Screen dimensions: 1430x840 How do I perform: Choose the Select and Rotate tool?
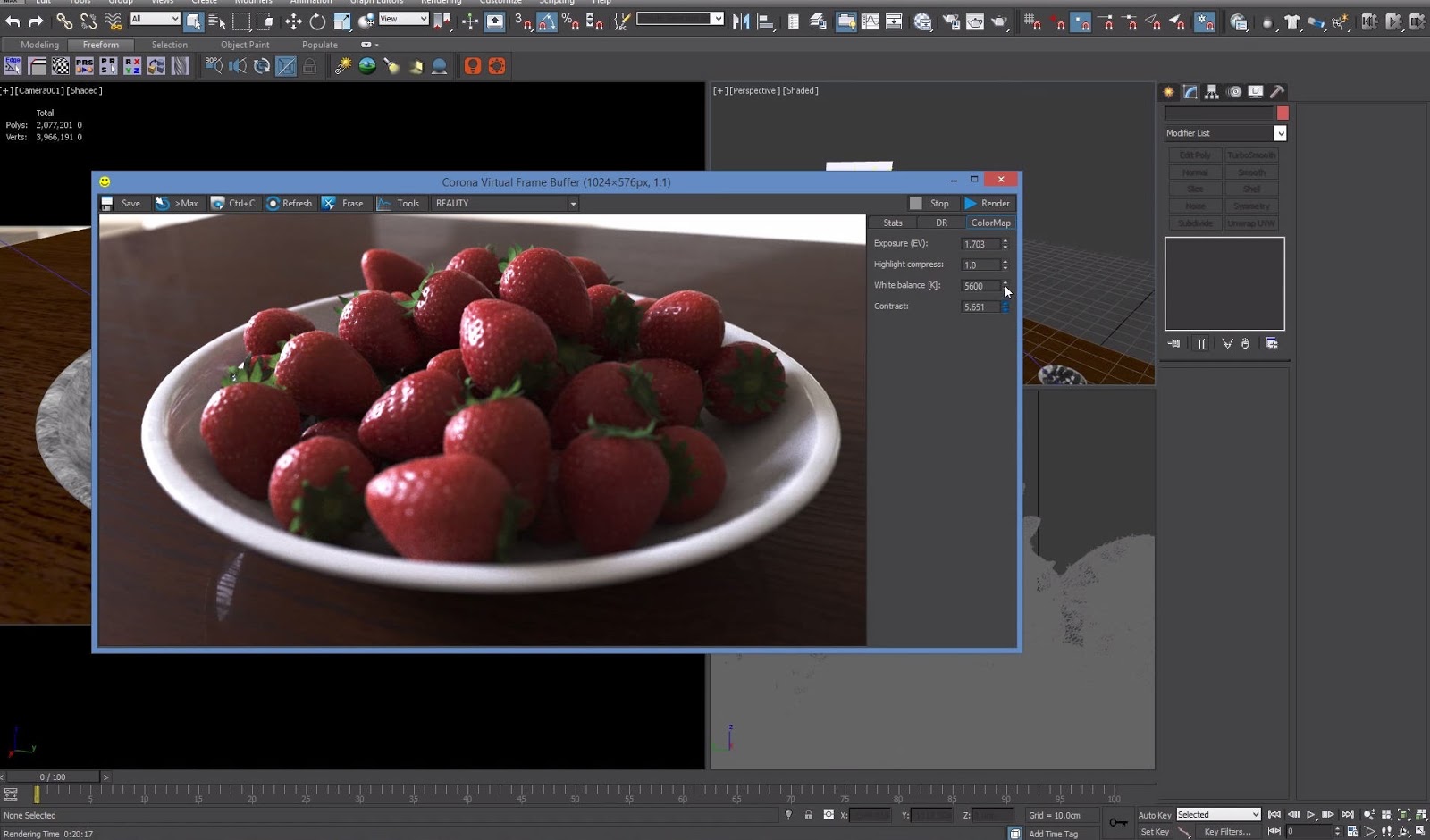pos(317,21)
